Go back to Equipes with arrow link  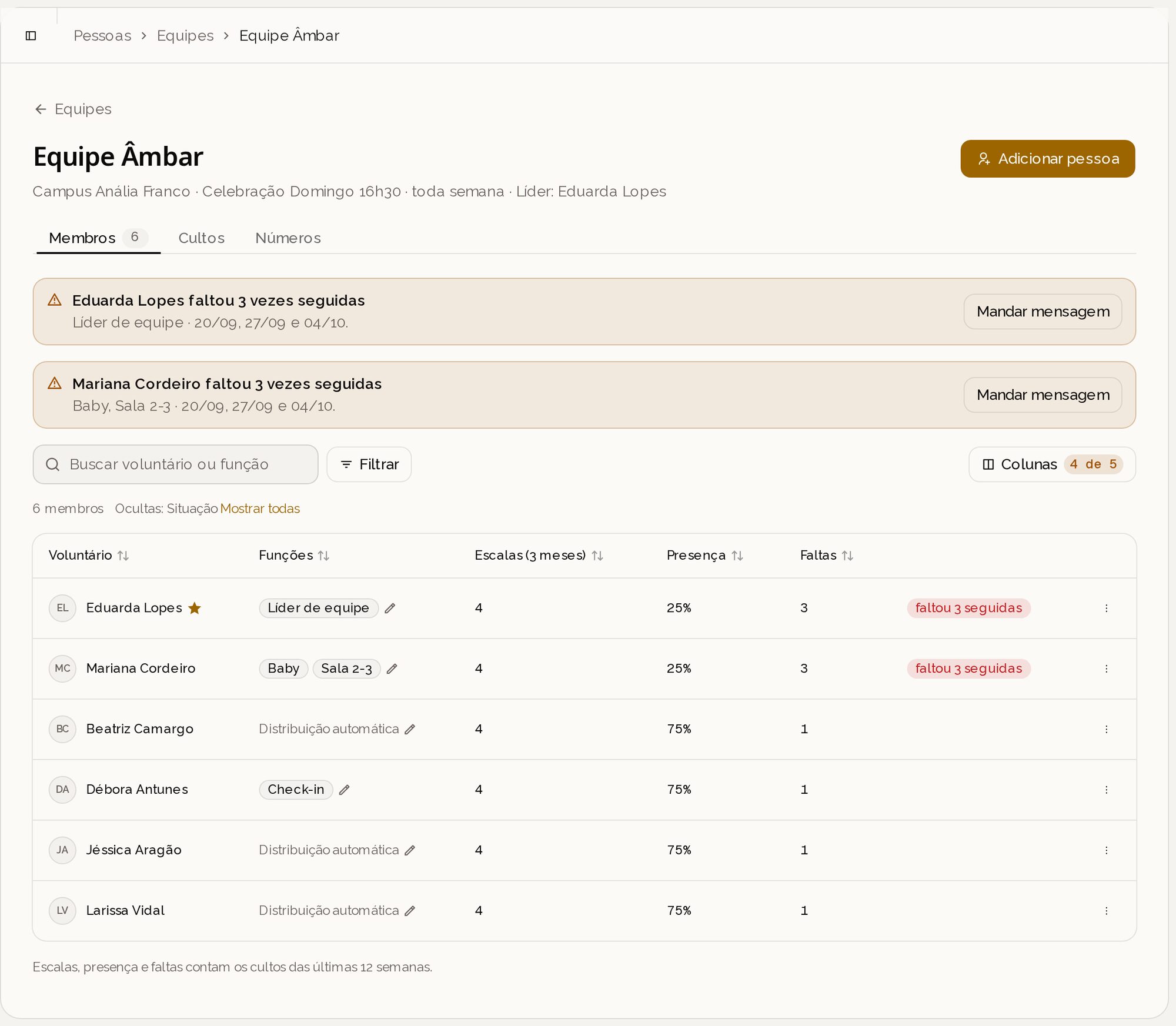[x=73, y=109]
